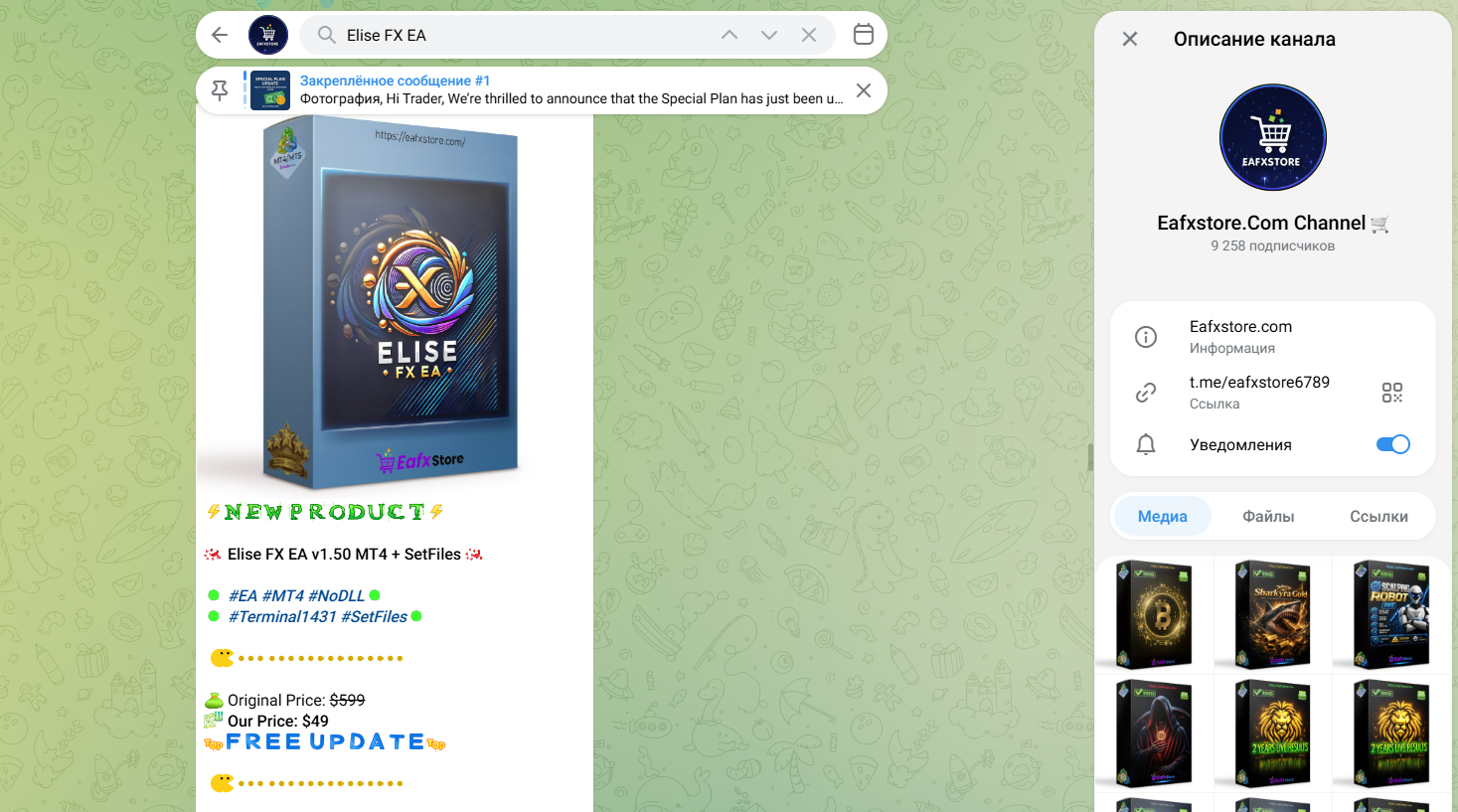
Task: Jump to next search result
Action: pyautogui.click(x=769, y=35)
